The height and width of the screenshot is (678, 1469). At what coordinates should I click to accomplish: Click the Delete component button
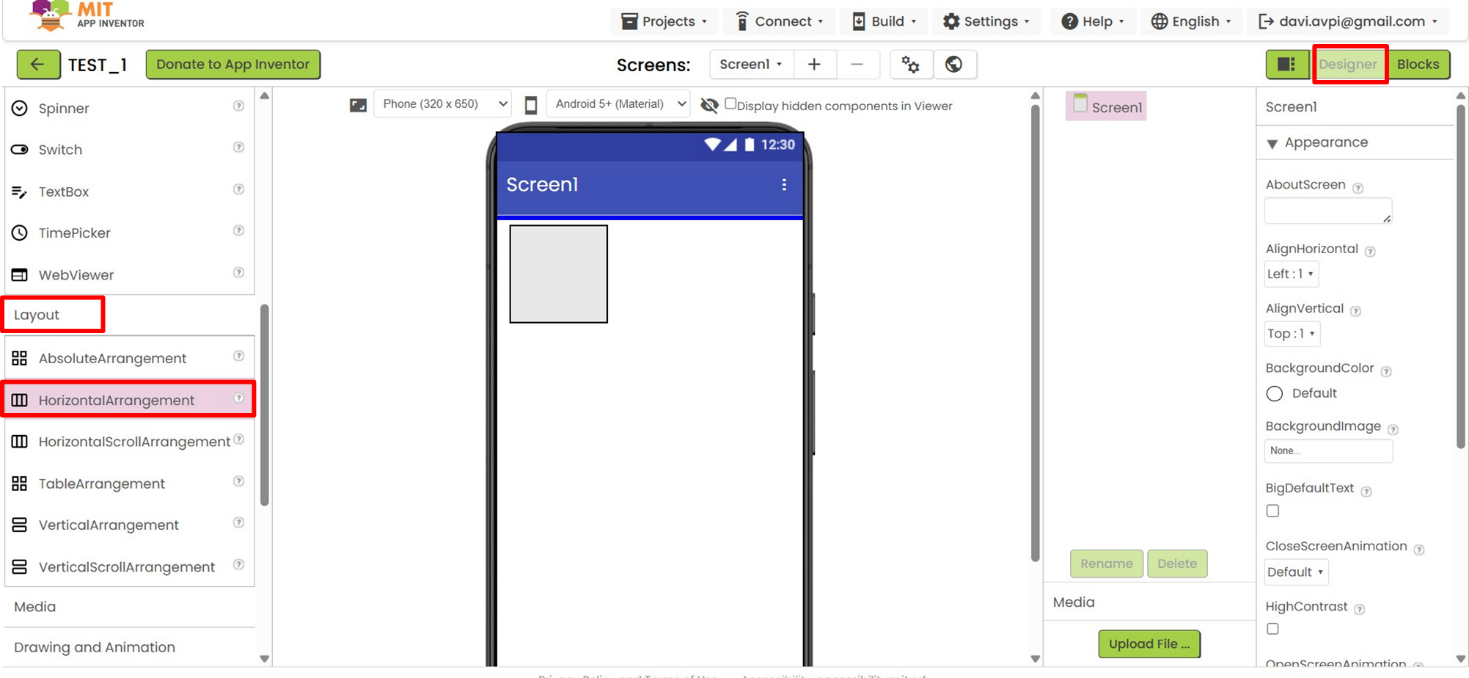tap(1177, 564)
